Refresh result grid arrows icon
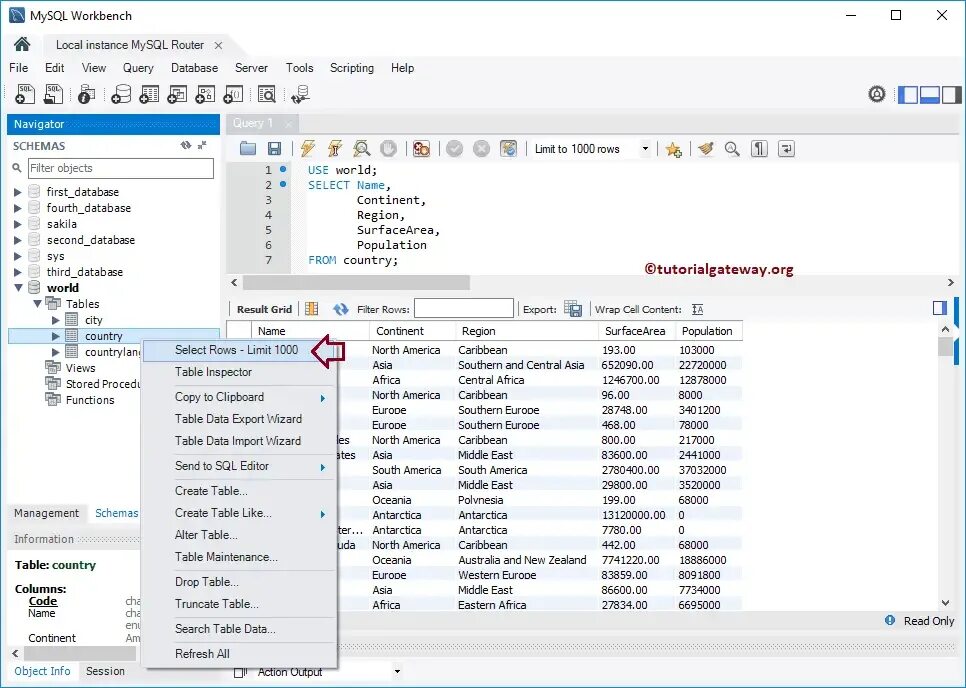The height and width of the screenshot is (688, 966). point(340,309)
